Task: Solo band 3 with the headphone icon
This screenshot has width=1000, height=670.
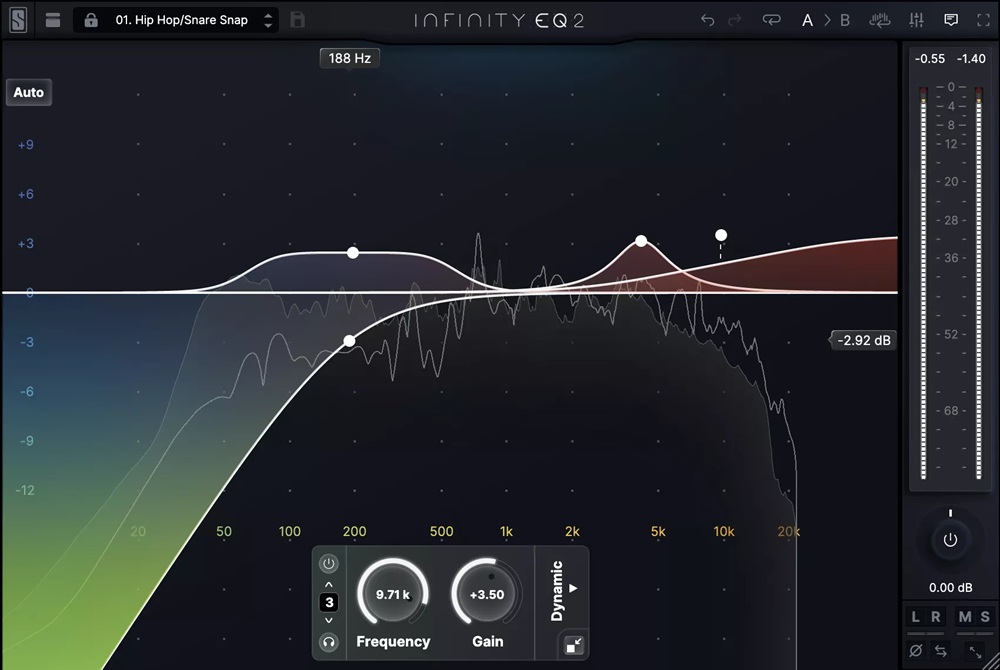Action: click(328, 642)
